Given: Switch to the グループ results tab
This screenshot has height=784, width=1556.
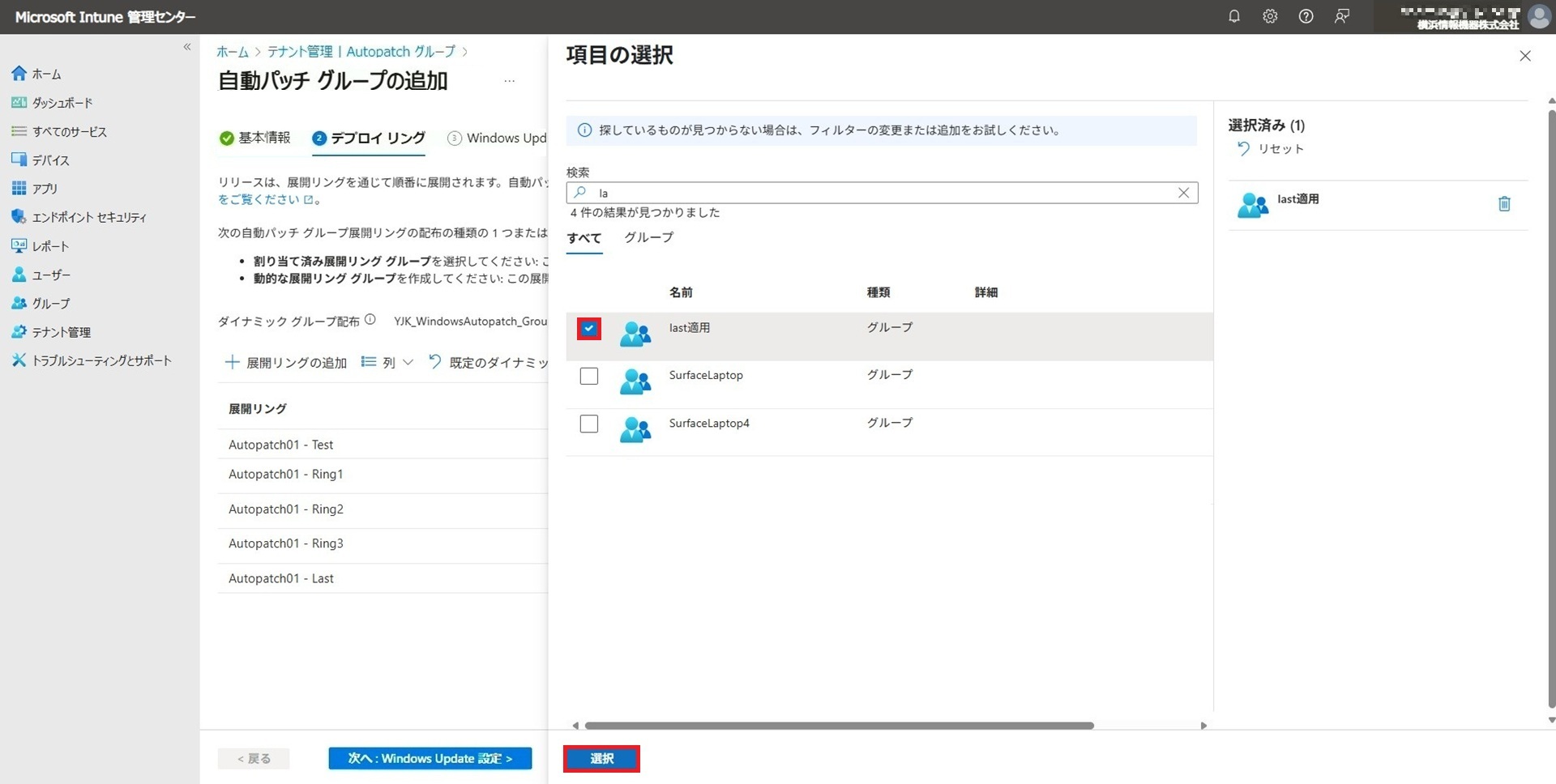Looking at the screenshot, I should pyautogui.click(x=648, y=237).
